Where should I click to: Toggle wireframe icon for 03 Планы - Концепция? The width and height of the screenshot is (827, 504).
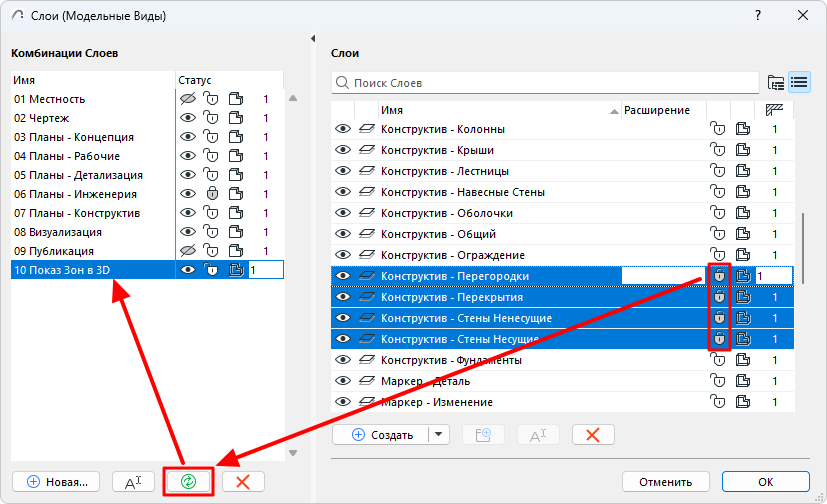(236, 137)
